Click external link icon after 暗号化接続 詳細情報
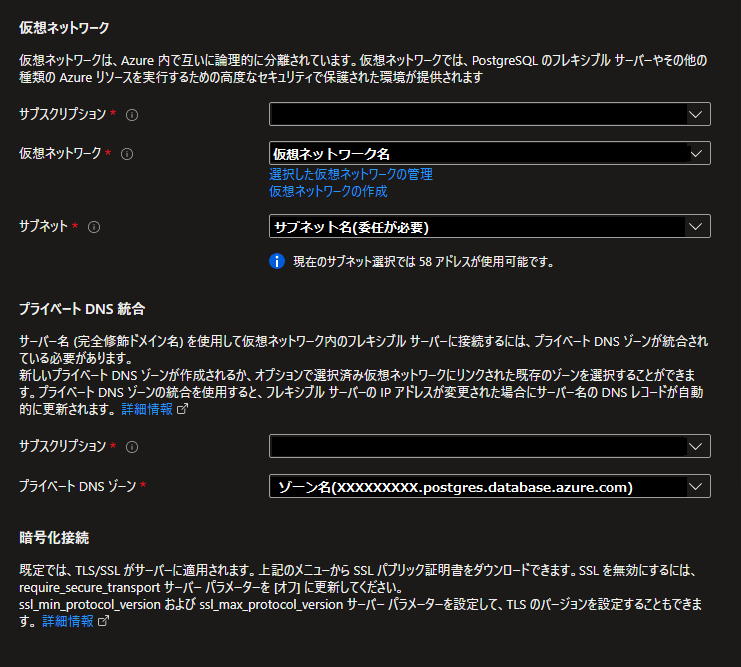741x667 pixels. click(x=103, y=621)
